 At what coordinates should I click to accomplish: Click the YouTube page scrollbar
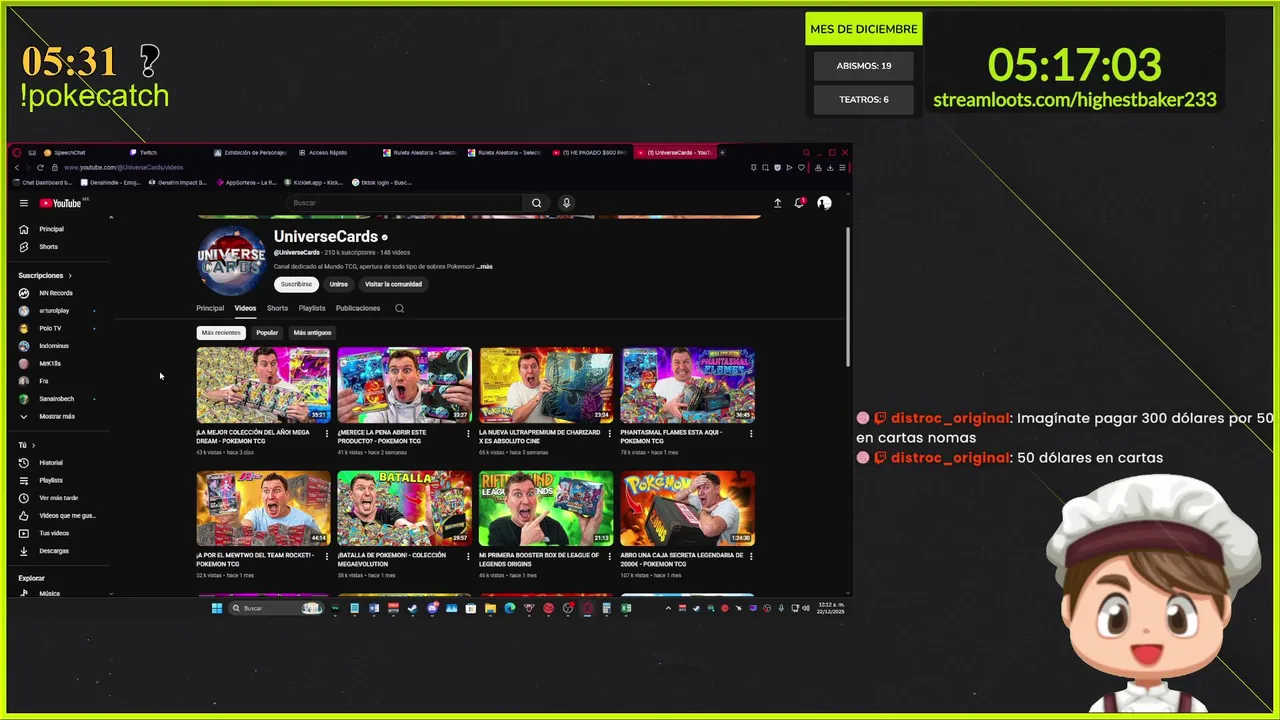pos(848,296)
